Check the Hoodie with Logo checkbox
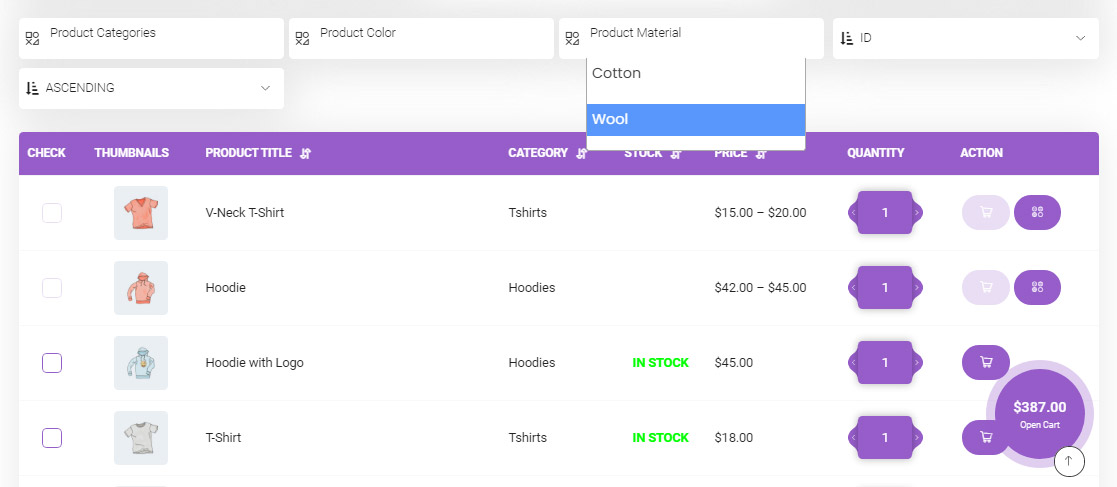1117x487 pixels. tap(52, 363)
